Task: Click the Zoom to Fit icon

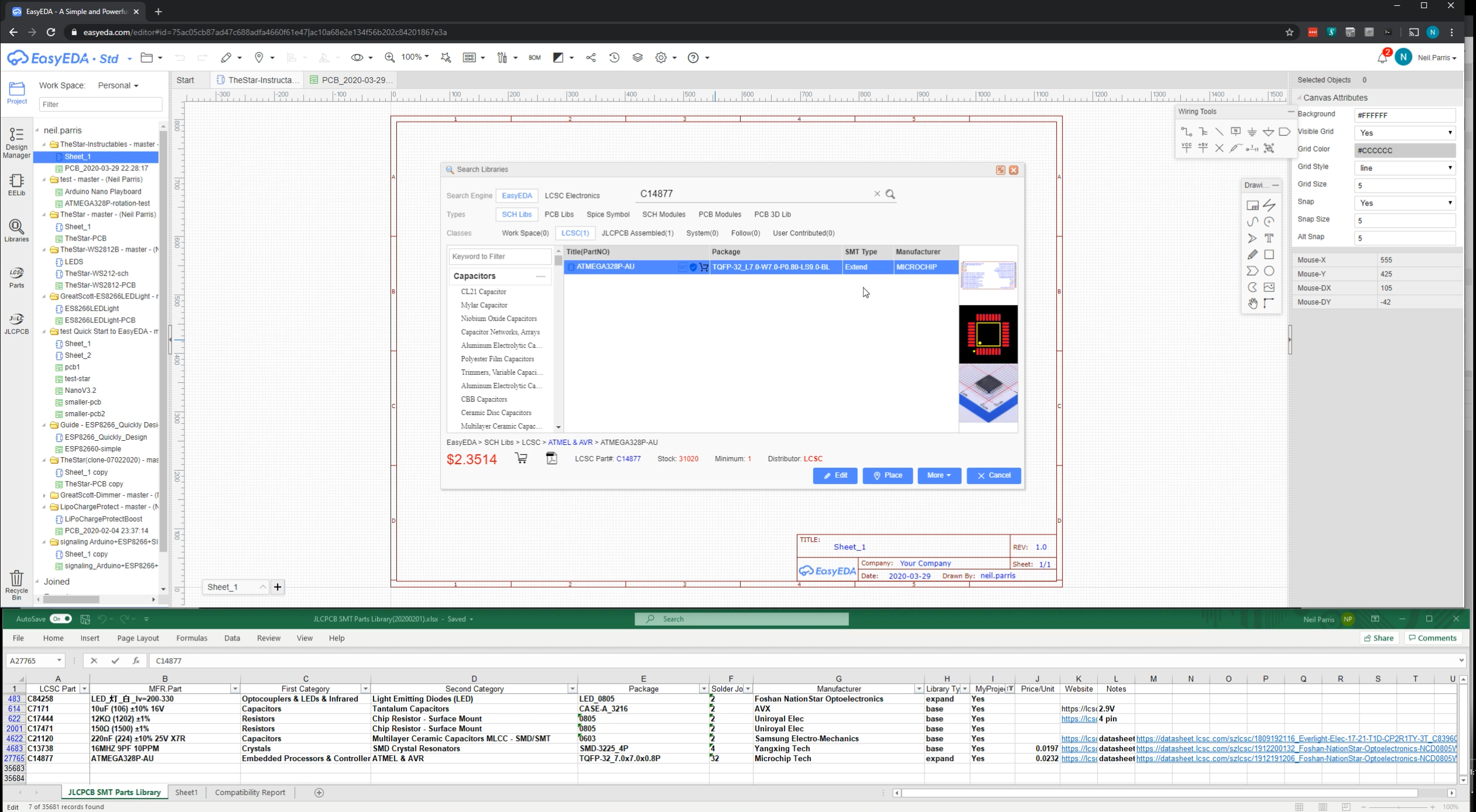Action: click(x=390, y=57)
